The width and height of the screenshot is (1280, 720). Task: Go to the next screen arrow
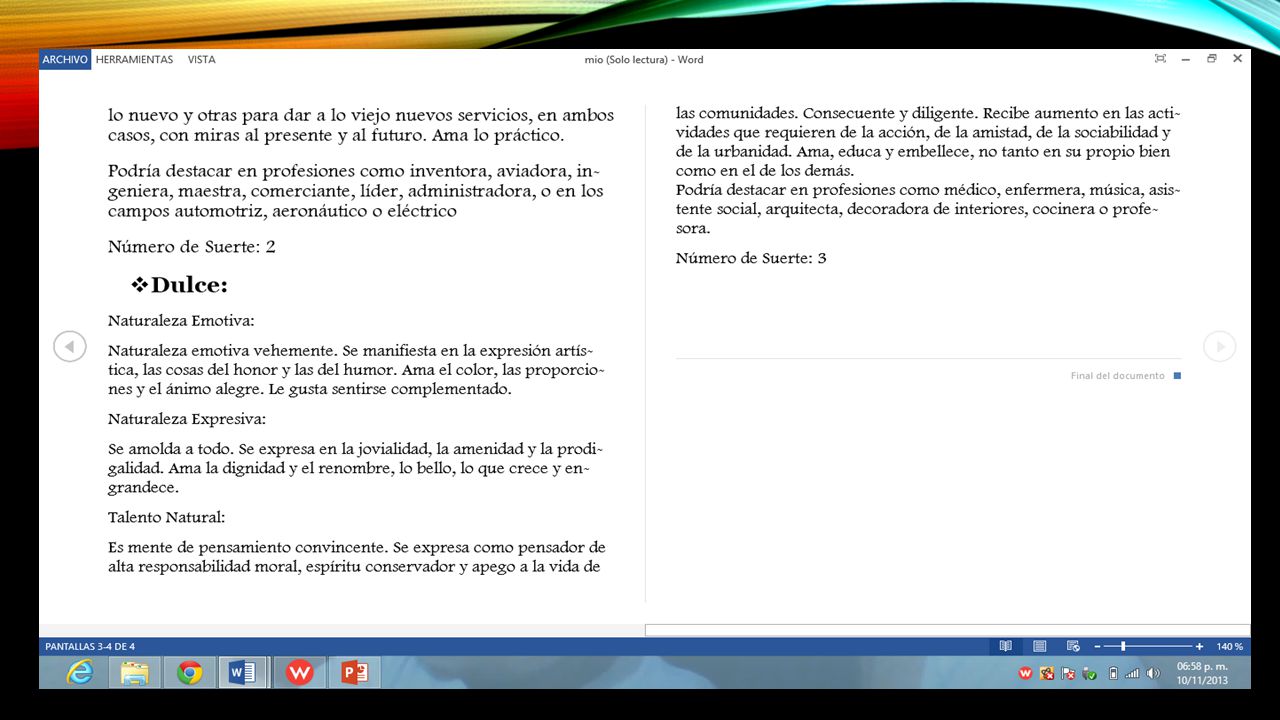click(x=1219, y=346)
